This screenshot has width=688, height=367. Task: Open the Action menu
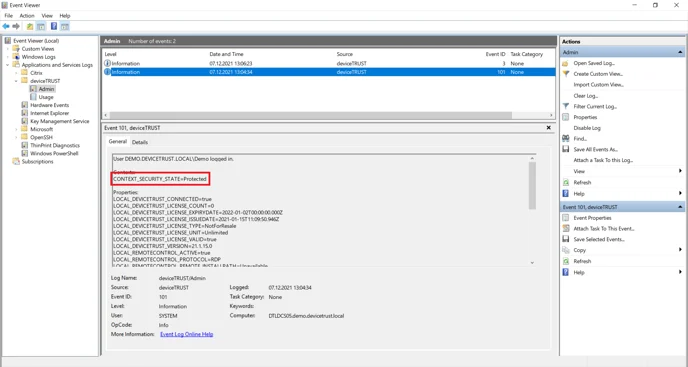pyautogui.click(x=27, y=15)
